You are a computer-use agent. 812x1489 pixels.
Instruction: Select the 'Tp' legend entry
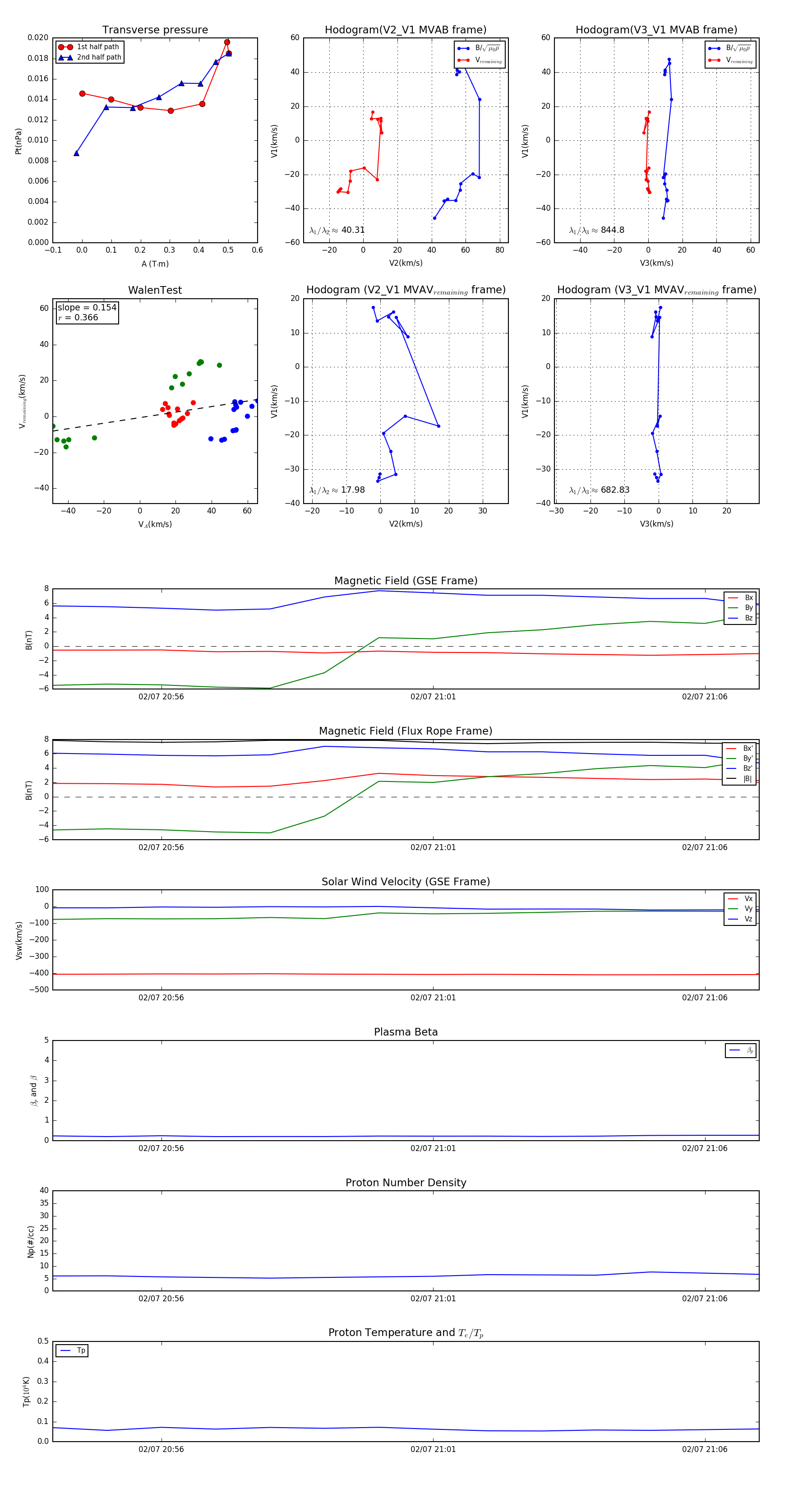pyautogui.click(x=72, y=1351)
